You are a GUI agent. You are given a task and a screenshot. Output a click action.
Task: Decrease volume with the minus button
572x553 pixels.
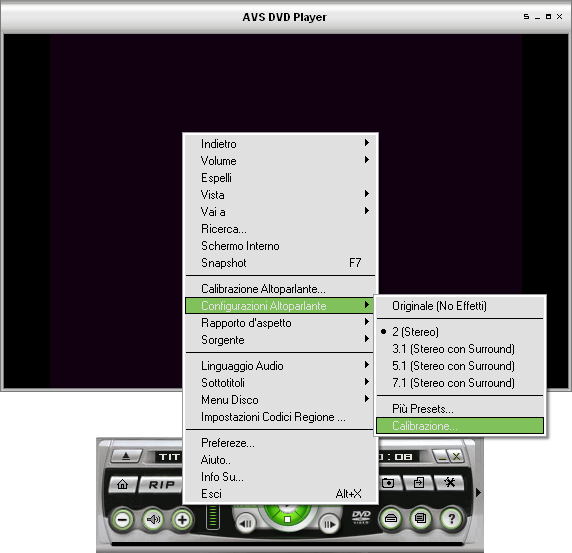123,520
